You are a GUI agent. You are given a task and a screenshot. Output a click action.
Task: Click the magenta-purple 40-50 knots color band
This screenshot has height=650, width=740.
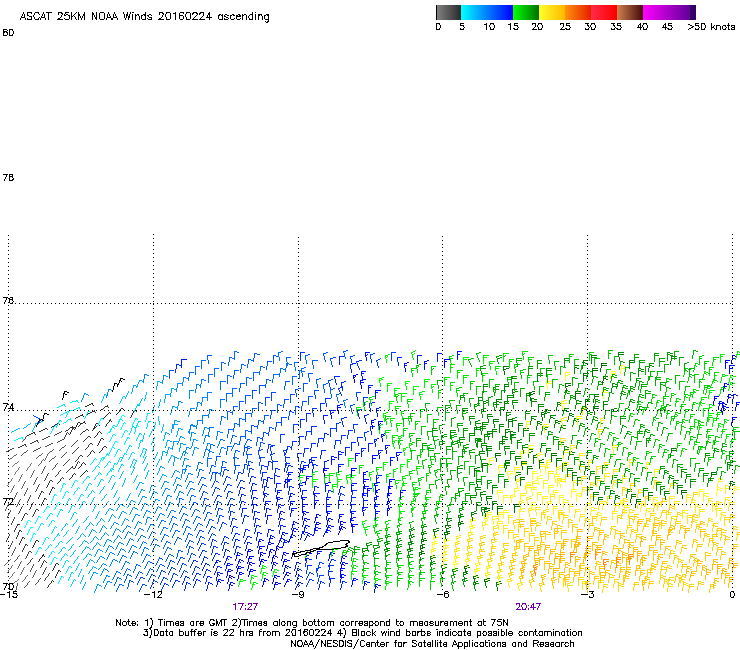click(x=669, y=12)
